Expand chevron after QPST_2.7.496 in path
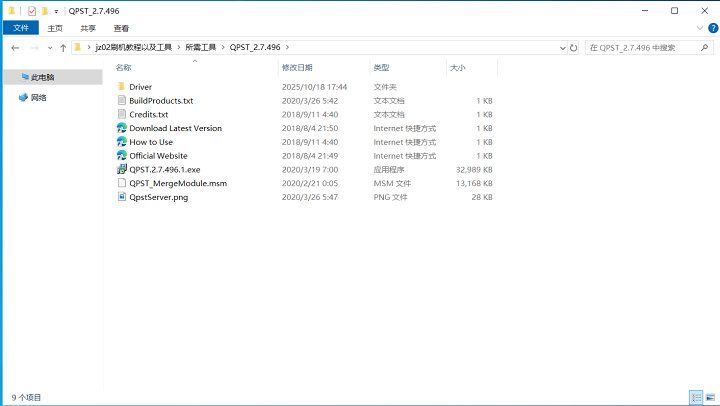This screenshot has height=406, width=720. point(287,47)
